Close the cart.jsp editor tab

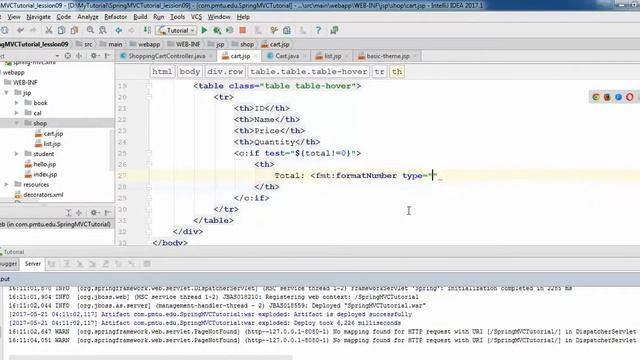[x=256, y=56]
